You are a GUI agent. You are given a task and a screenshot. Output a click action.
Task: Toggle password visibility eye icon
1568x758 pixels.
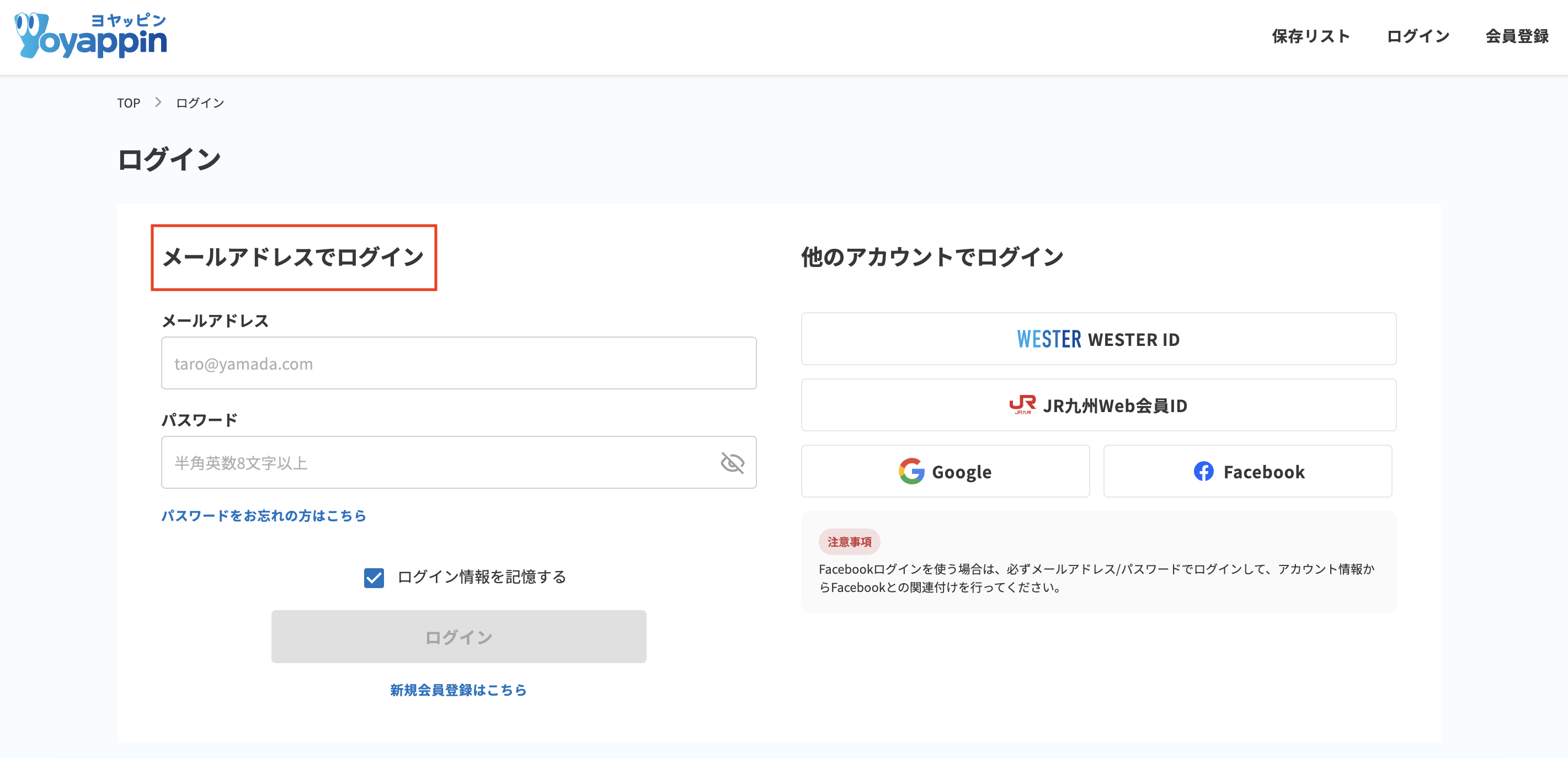[x=732, y=463]
